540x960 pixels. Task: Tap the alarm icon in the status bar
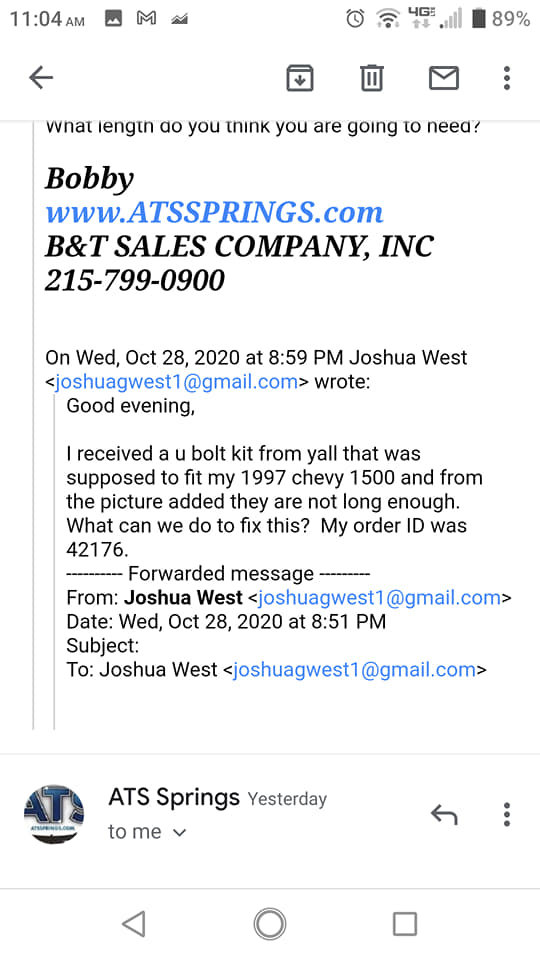coord(355,19)
